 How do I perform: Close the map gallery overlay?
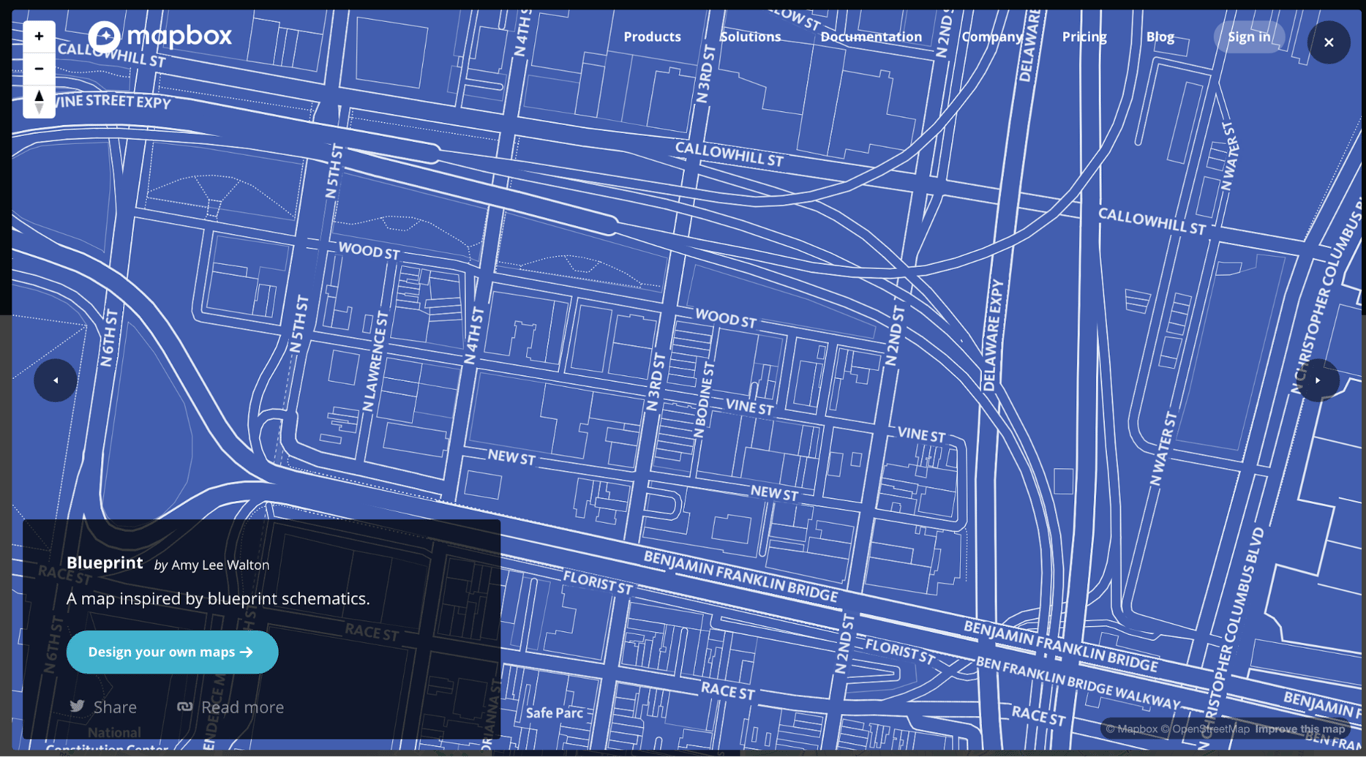point(1328,42)
